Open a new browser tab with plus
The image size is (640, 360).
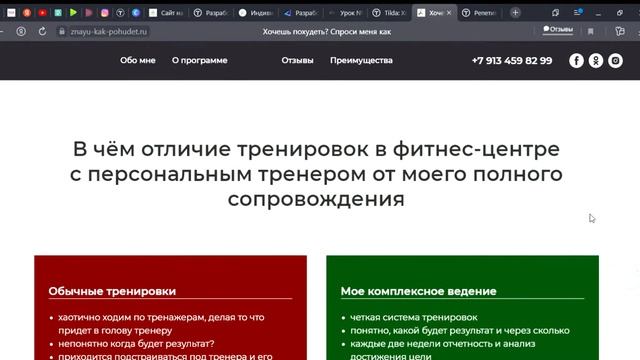pos(515,13)
